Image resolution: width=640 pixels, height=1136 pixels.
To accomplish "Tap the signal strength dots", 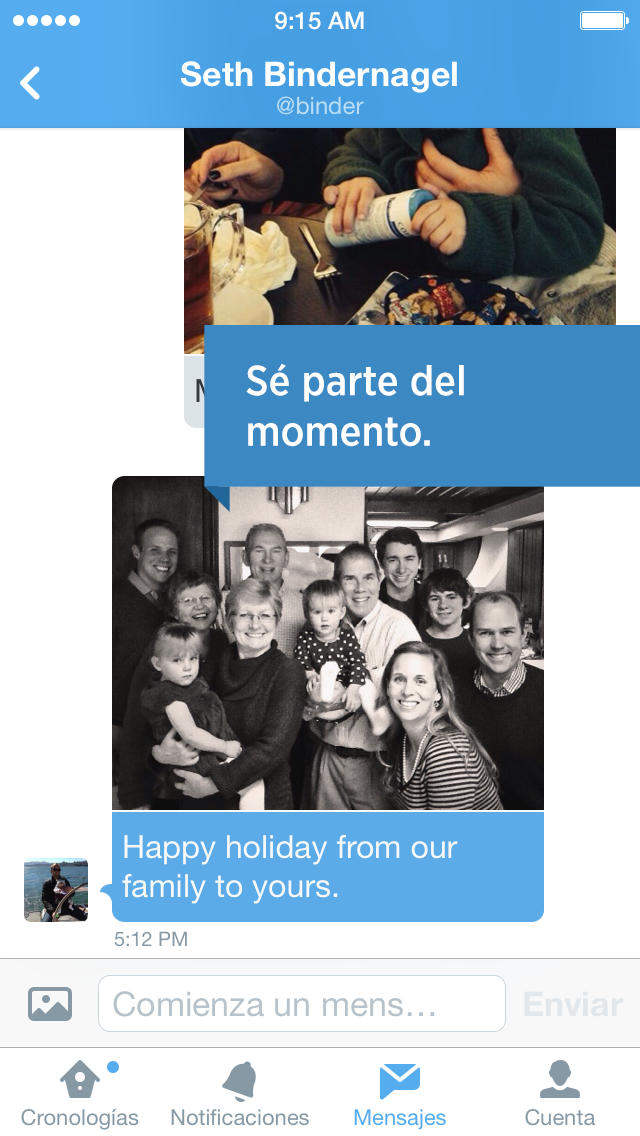I will tap(46, 20).
